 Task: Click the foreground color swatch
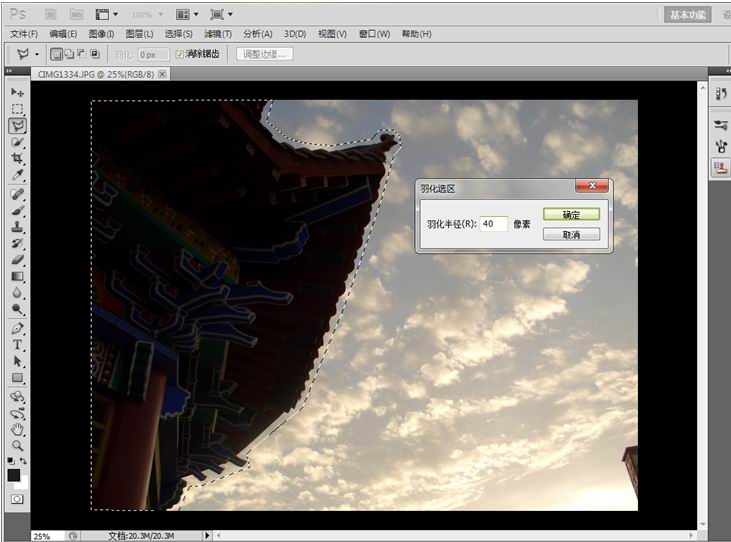click(14, 475)
